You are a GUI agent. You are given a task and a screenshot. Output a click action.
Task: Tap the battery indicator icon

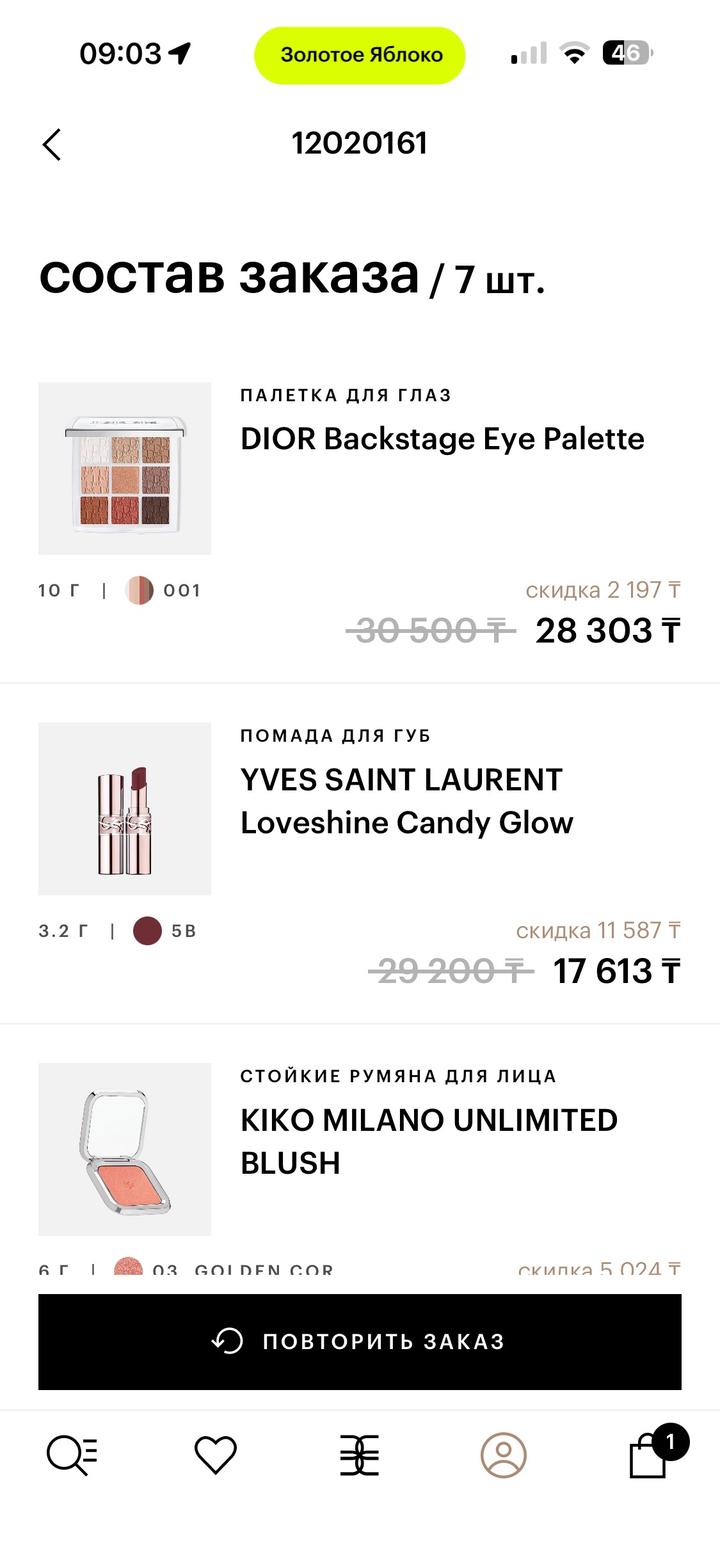(x=627, y=53)
